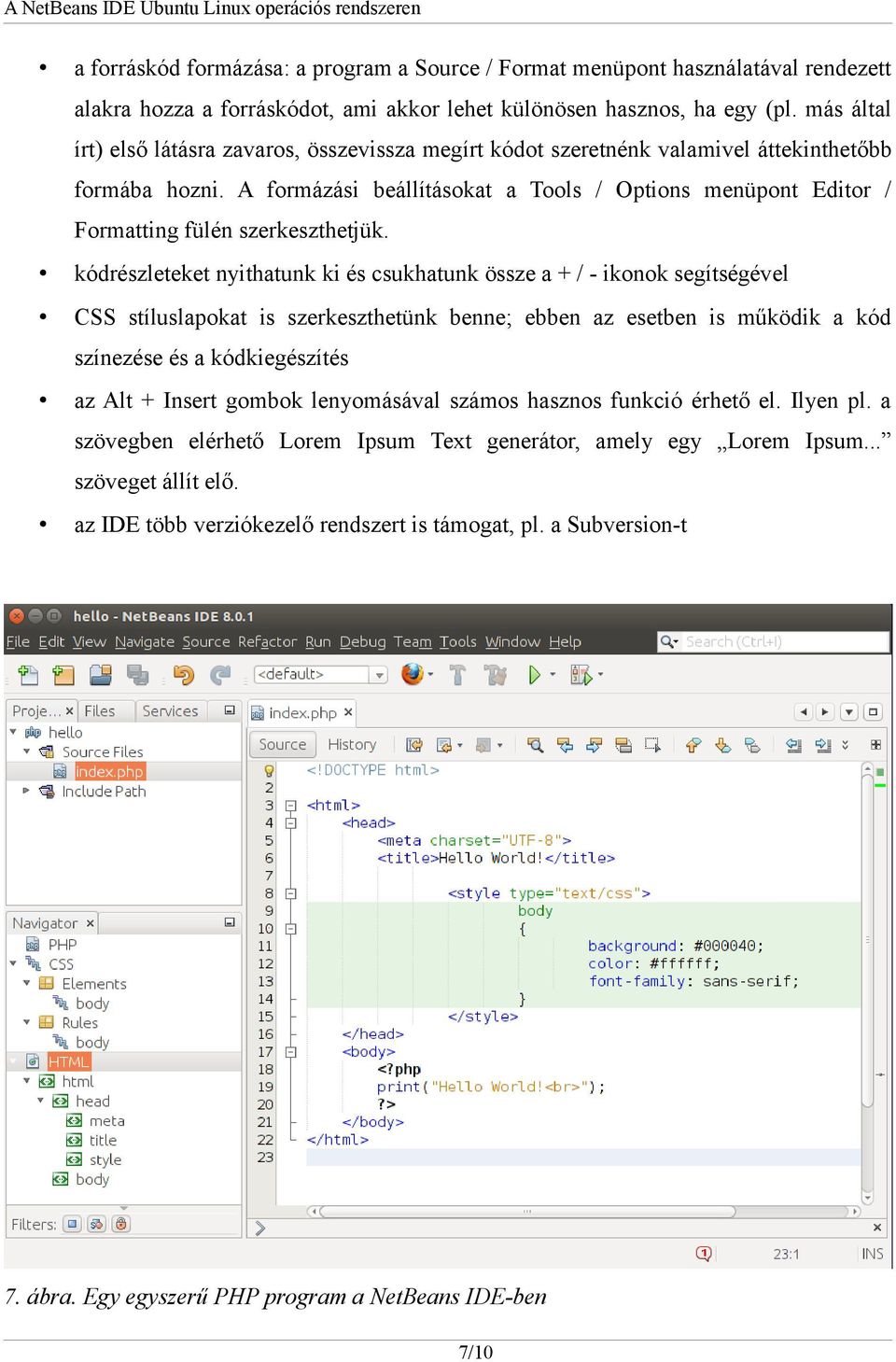Open the Tools menu
Viewport: 896px width, 1362px height.
(x=457, y=641)
